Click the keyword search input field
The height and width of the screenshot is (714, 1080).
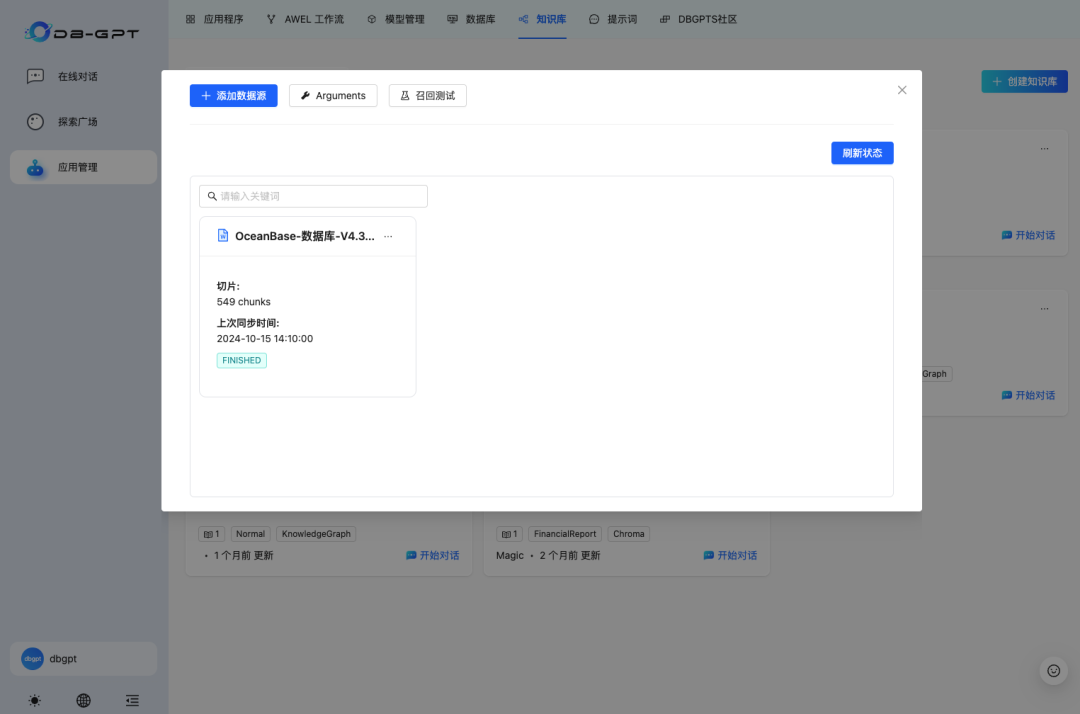pos(313,196)
